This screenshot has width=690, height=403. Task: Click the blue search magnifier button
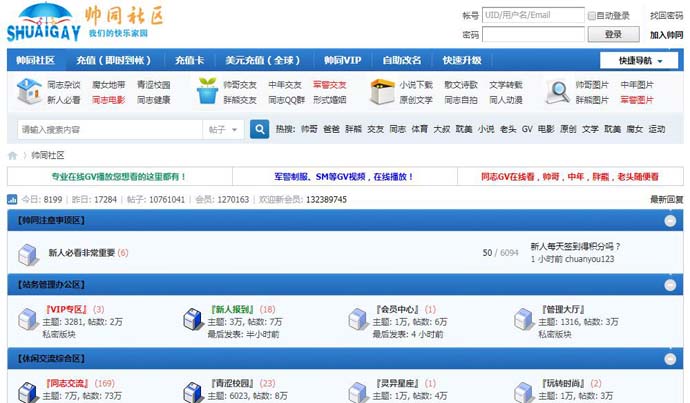tap(259, 129)
